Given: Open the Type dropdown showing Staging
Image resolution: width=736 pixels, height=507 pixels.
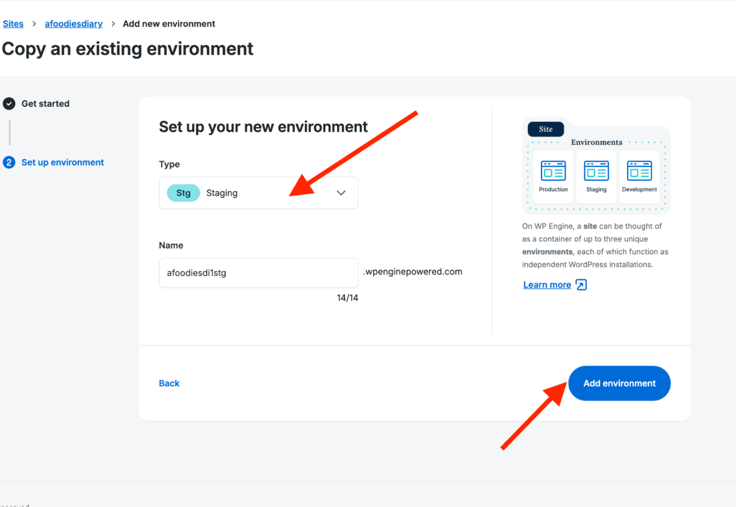Looking at the screenshot, I should pyautogui.click(x=259, y=193).
